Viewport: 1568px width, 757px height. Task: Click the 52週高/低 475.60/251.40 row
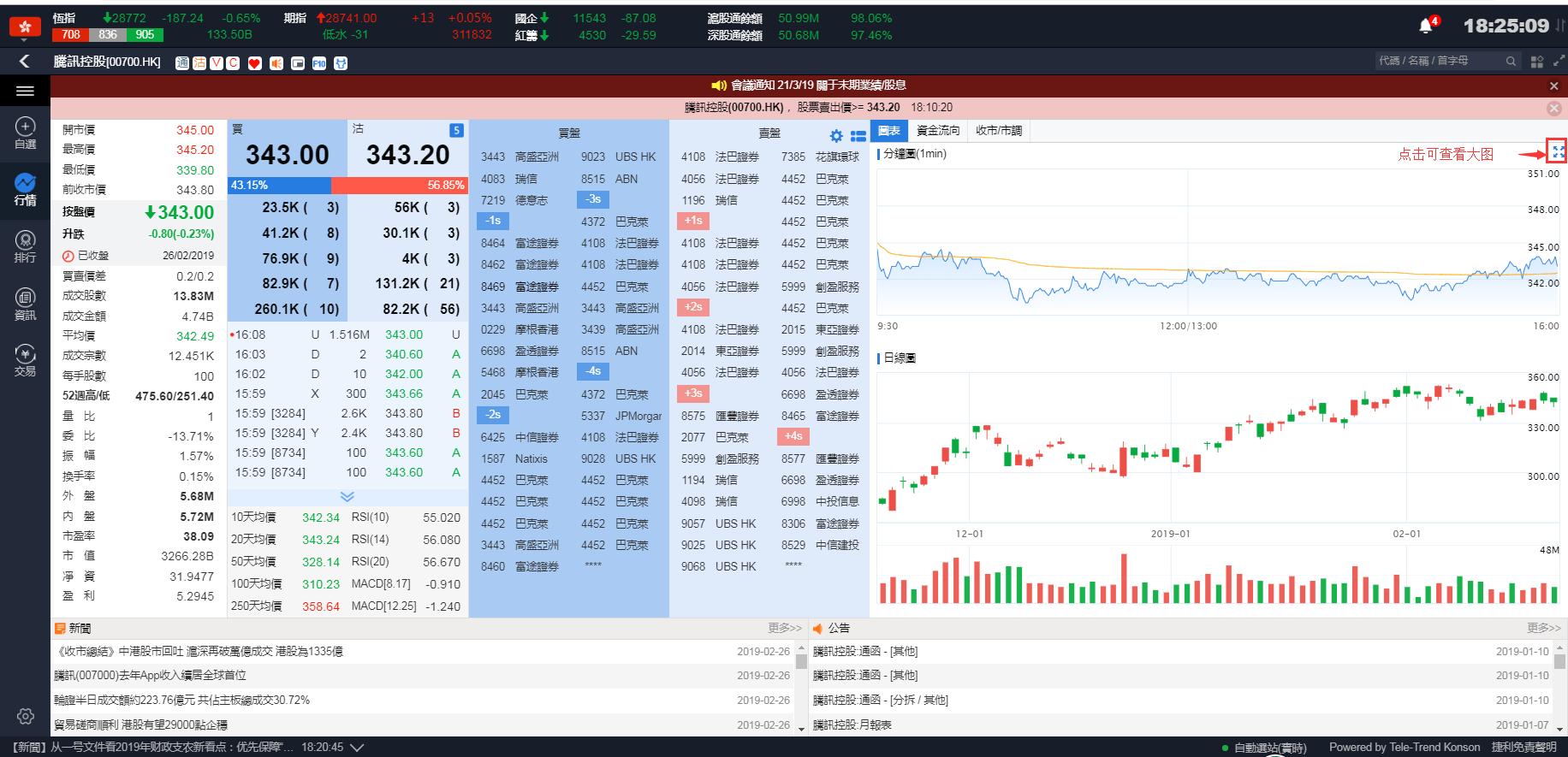pyautogui.click(x=138, y=396)
